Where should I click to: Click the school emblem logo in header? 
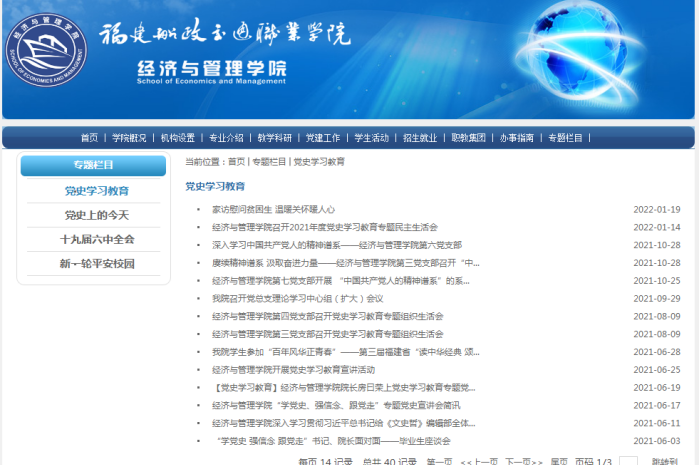coord(47,52)
